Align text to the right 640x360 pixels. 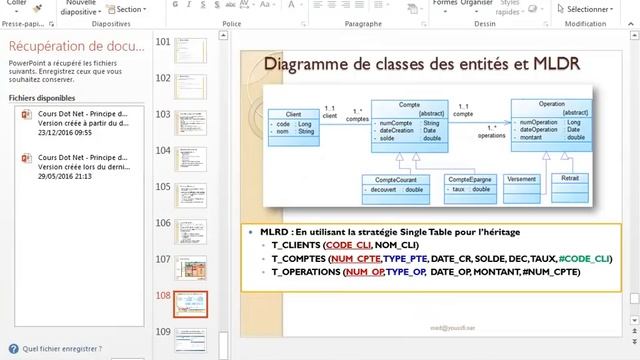pos(346,4)
